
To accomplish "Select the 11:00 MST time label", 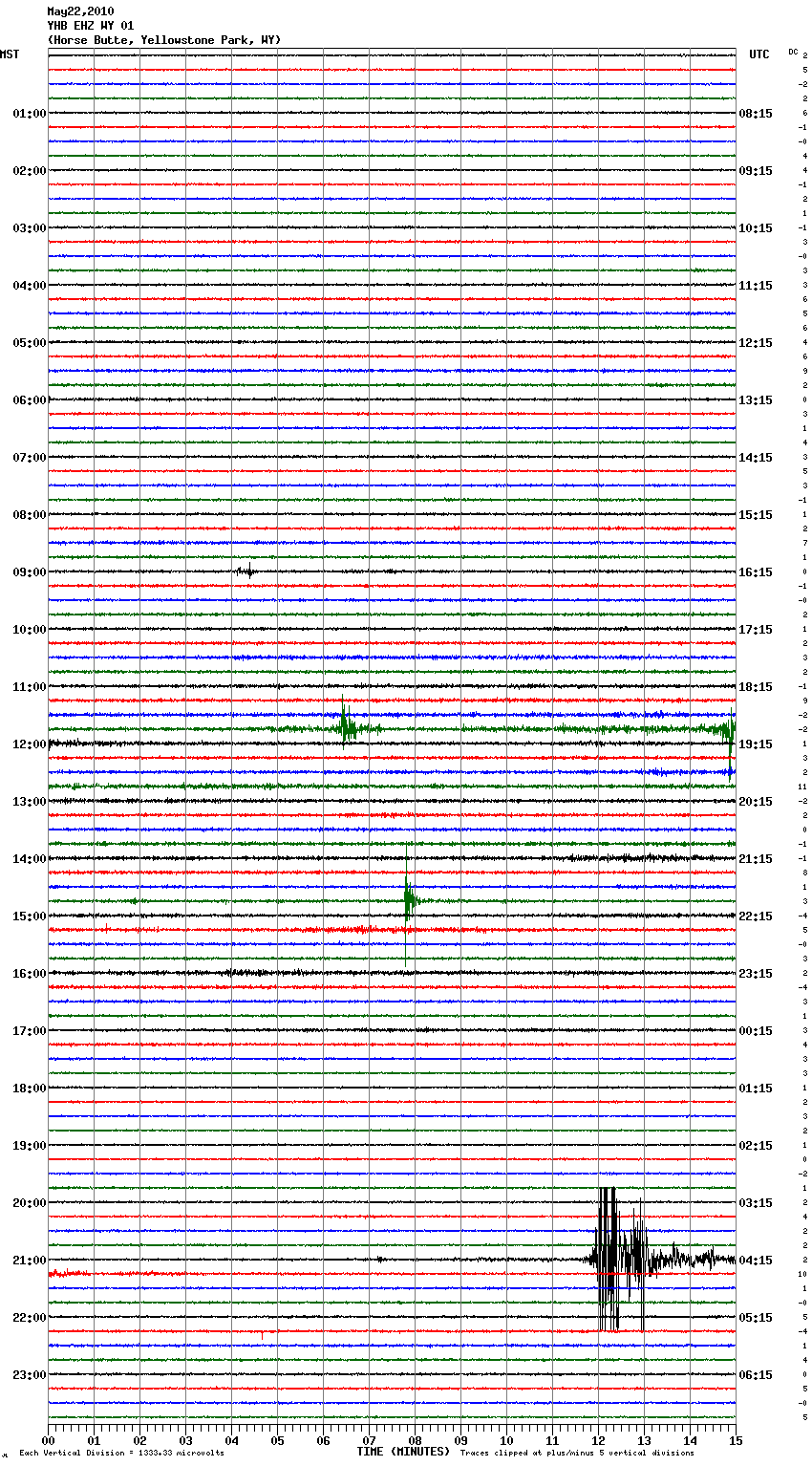I will click(x=30, y=687).
